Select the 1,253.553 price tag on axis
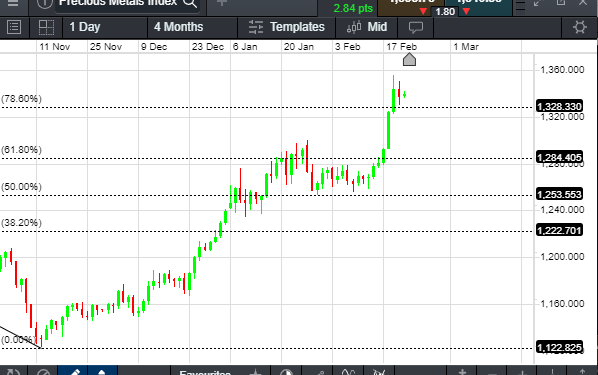The height and width of the screenshot is (375, 598). (x=559, y=194)
